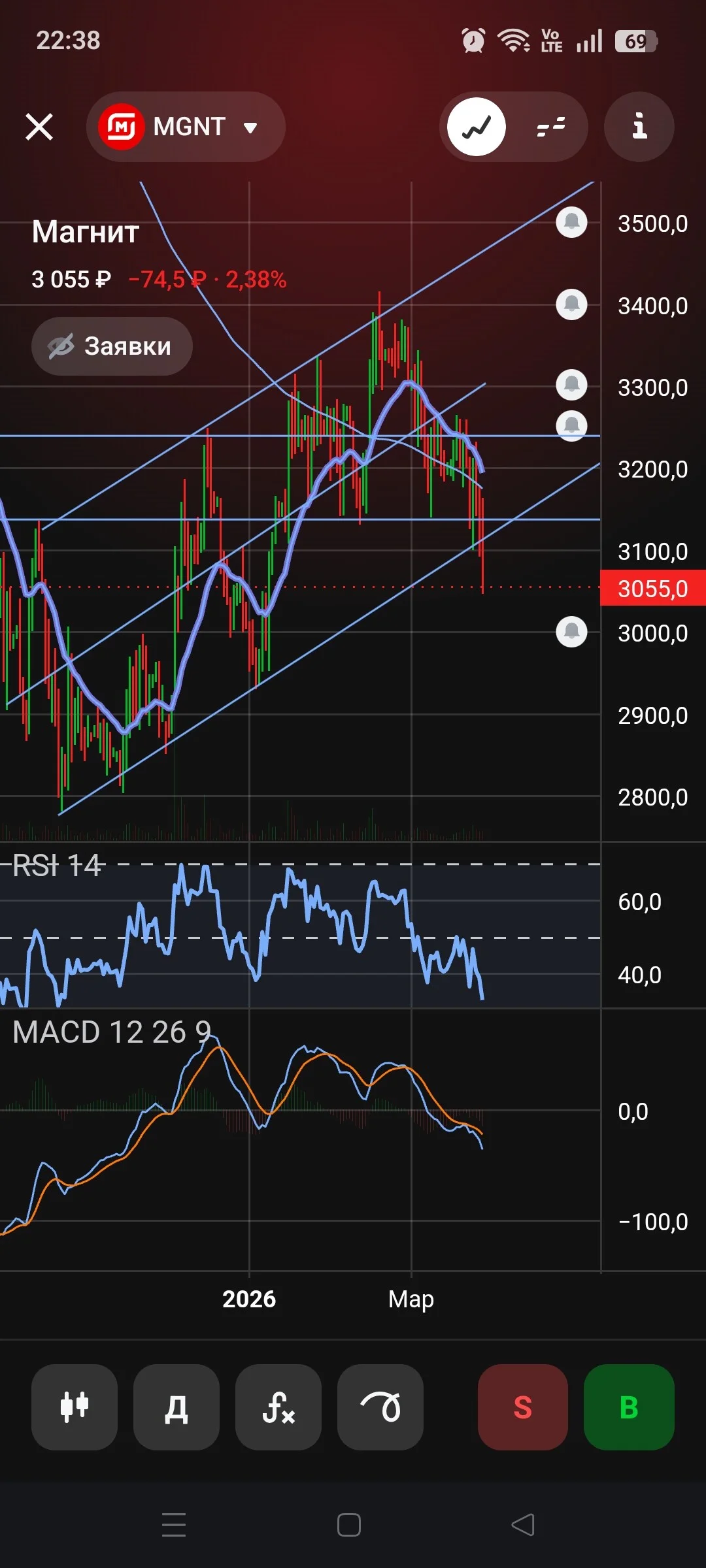Open the indicators fx button
The width and height of the screenshot is (706, 1568).
(x=278, y=1407)
